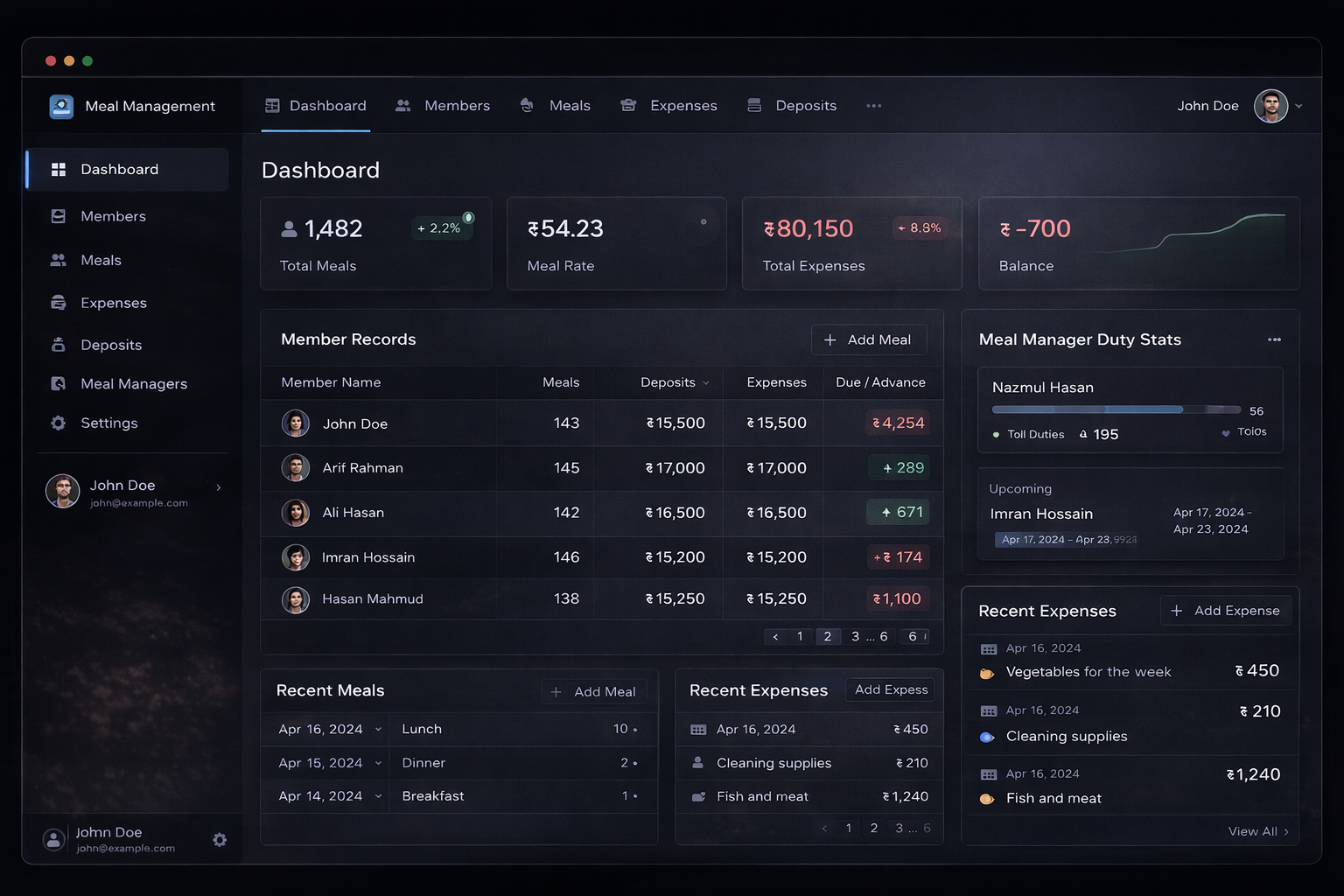The image size is (1344, 896).
Task: Click the Meals icon in the sidebar
Action: coord(59,260)
